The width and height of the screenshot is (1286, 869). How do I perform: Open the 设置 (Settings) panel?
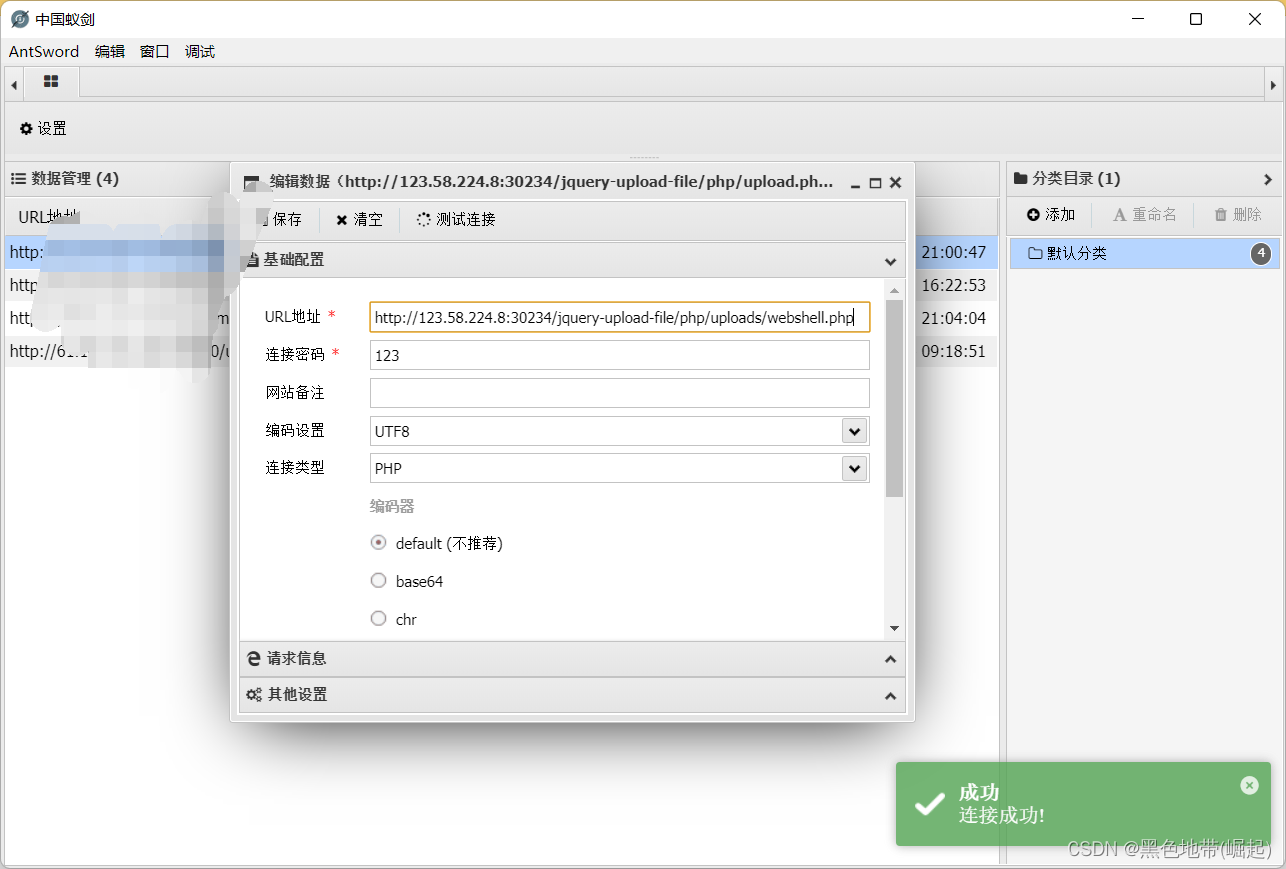coord(42,128)
